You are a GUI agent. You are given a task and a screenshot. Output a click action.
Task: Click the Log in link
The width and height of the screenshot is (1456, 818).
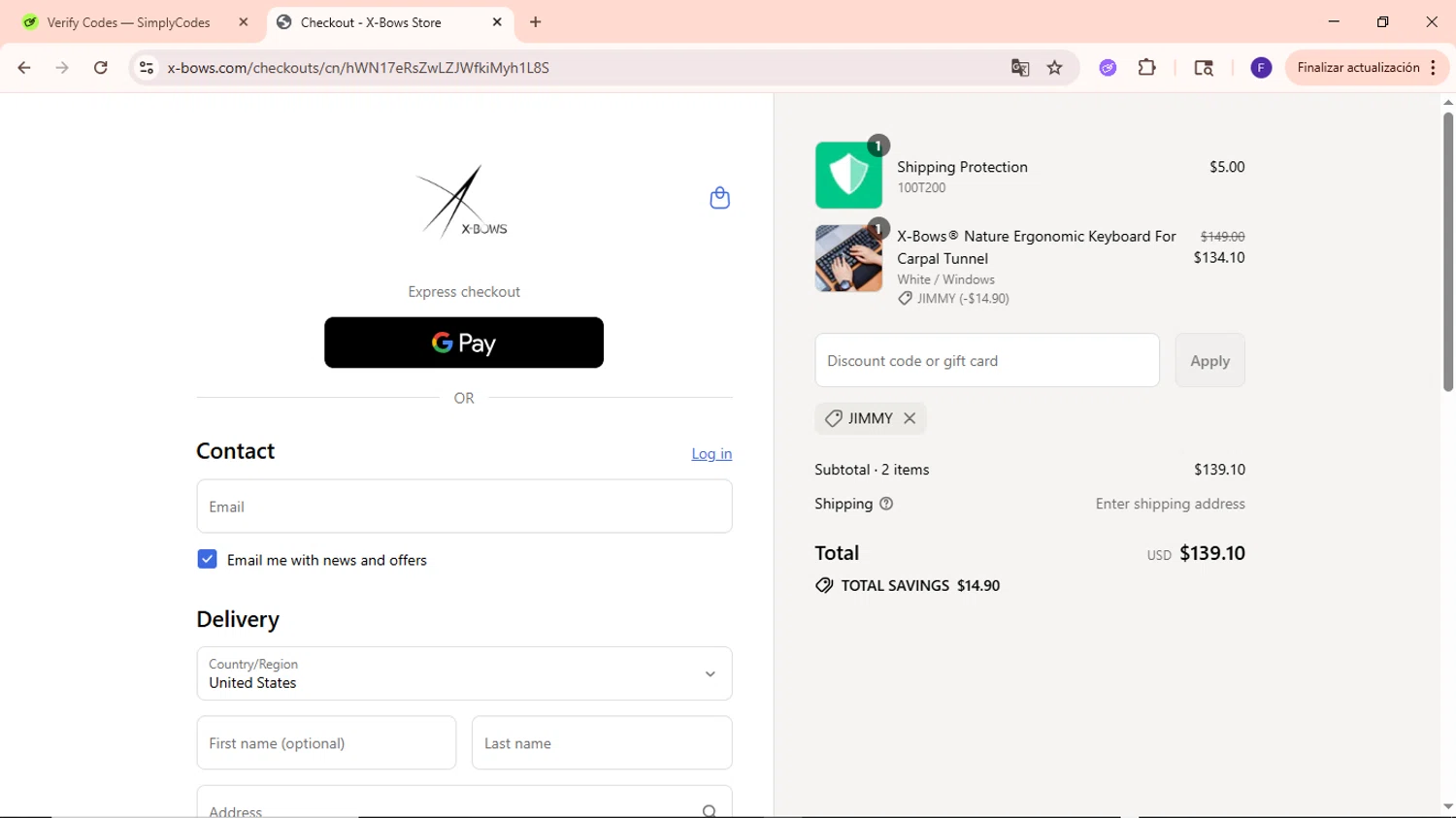(x=711, y=453)
